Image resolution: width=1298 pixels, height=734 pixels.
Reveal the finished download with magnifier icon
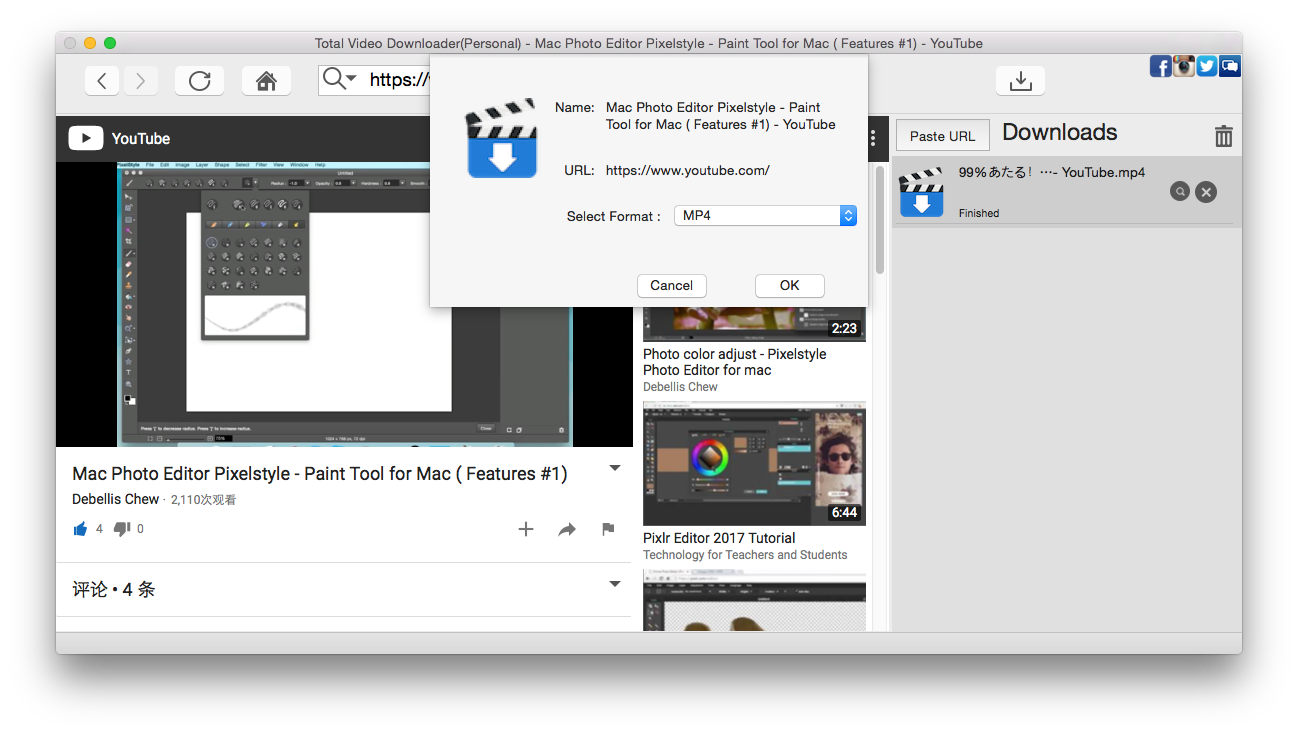pyautogui.click(x=1180, y=192)
